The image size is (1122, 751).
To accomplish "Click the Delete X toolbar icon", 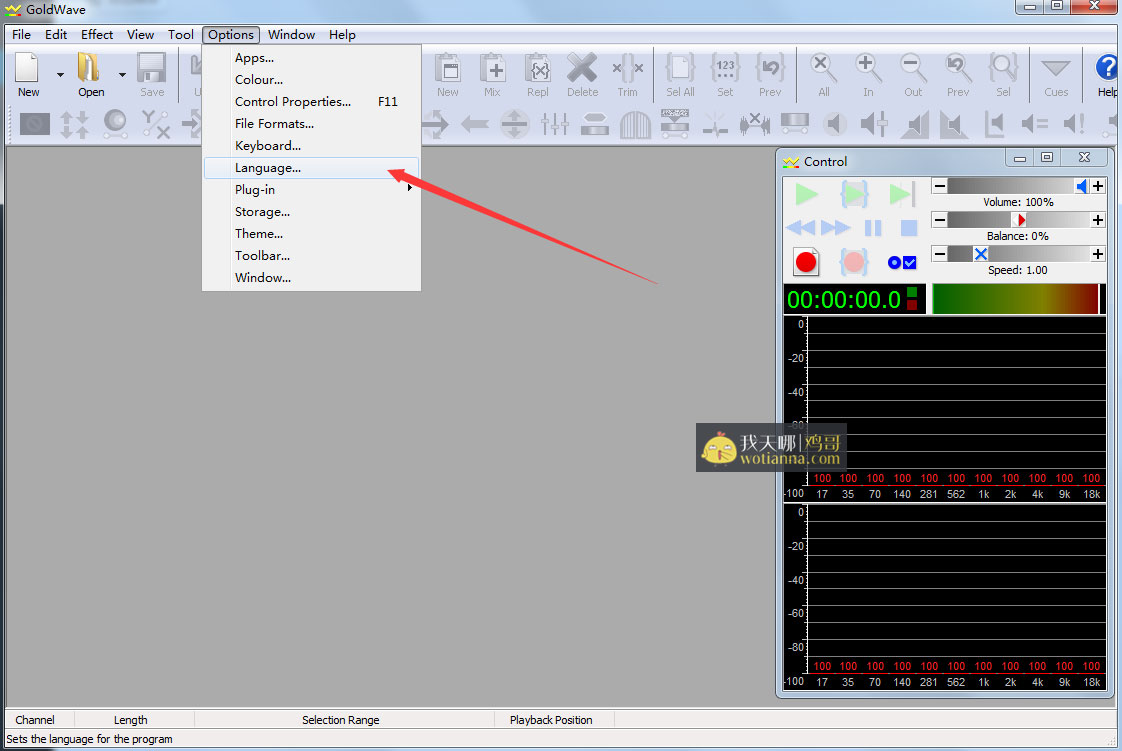I will [582, 69].
